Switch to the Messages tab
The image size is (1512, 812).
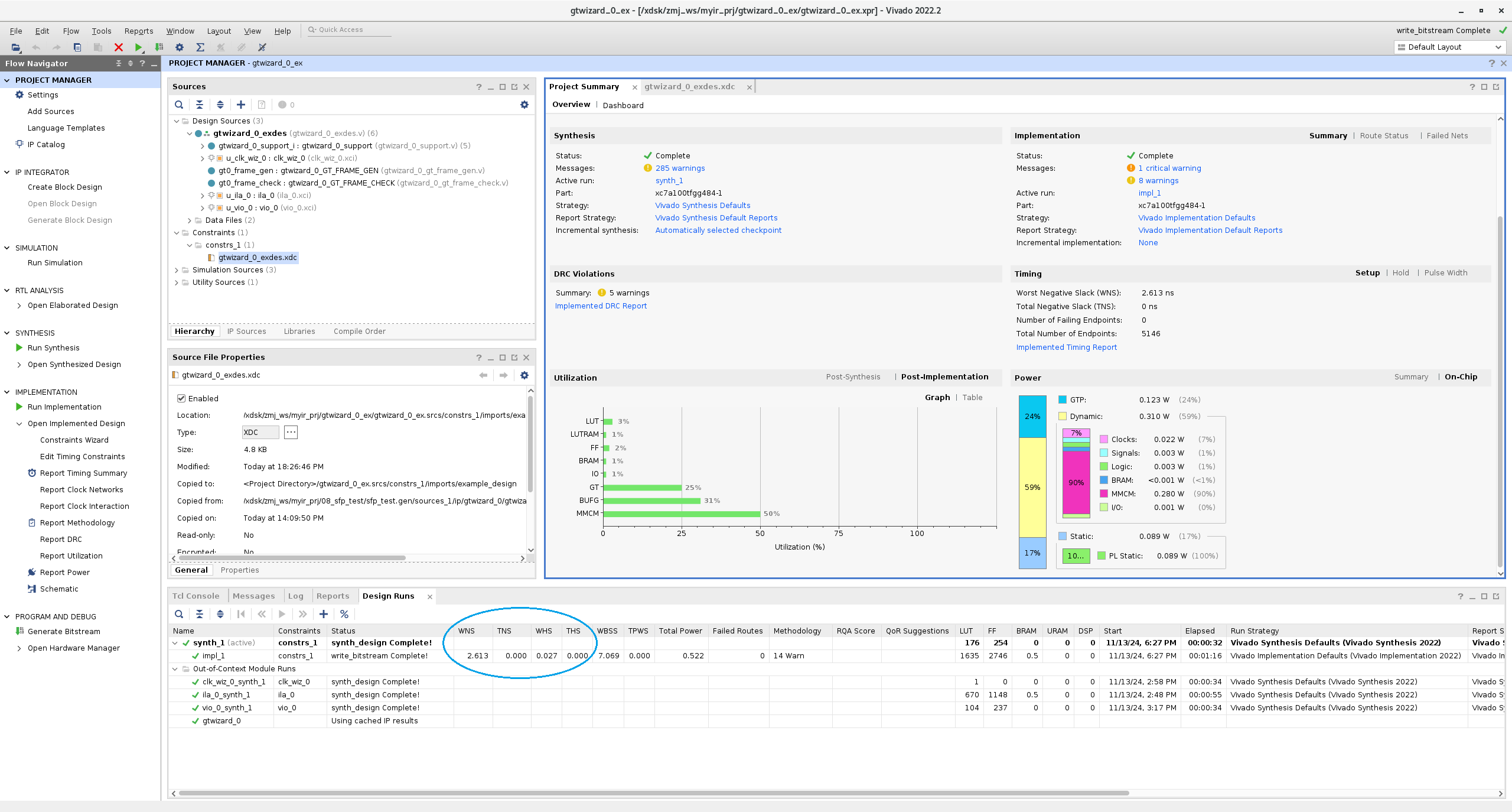(253, 596)
